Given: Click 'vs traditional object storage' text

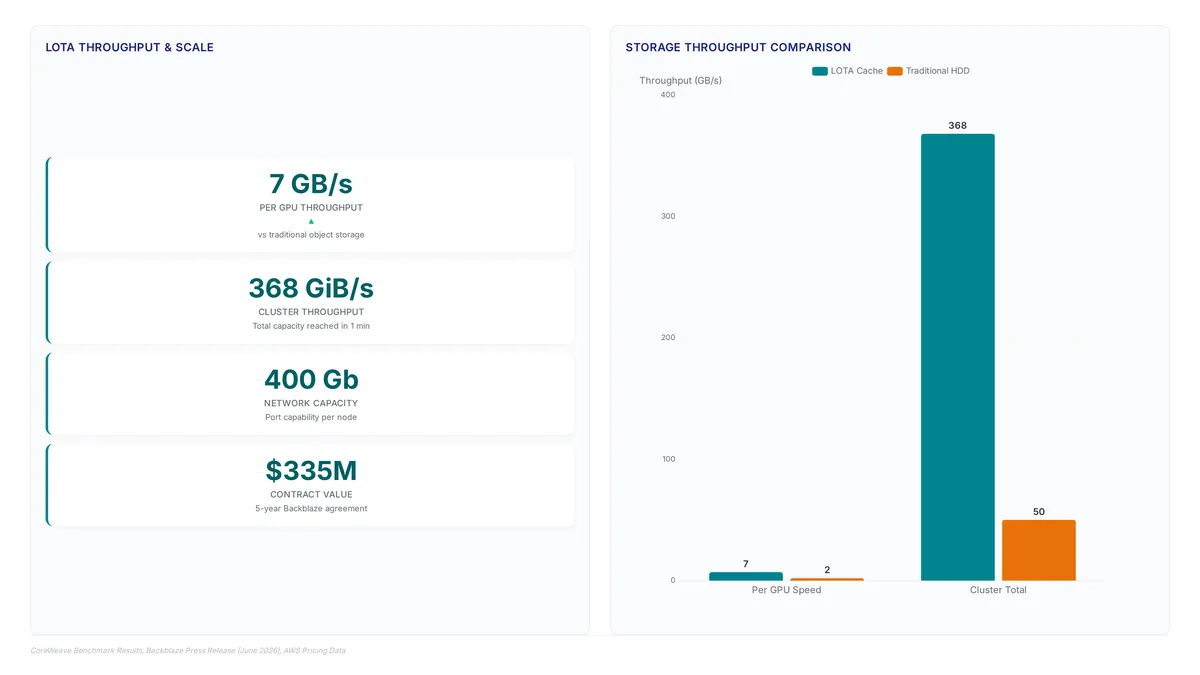Looking at the screenshot, I should point(311,235).
